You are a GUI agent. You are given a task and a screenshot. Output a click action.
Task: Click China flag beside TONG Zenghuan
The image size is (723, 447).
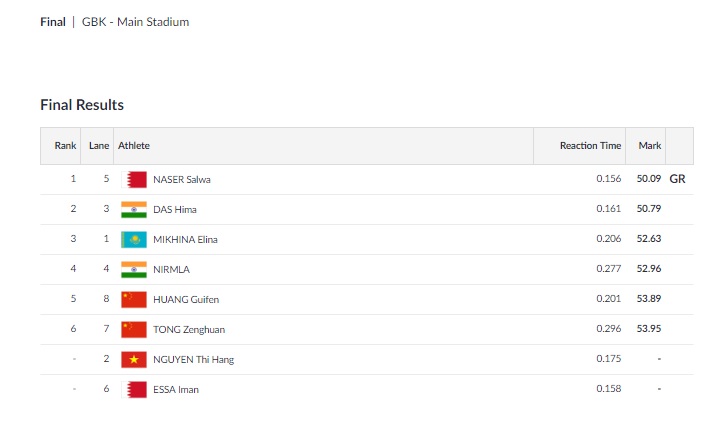pos(134,329)
